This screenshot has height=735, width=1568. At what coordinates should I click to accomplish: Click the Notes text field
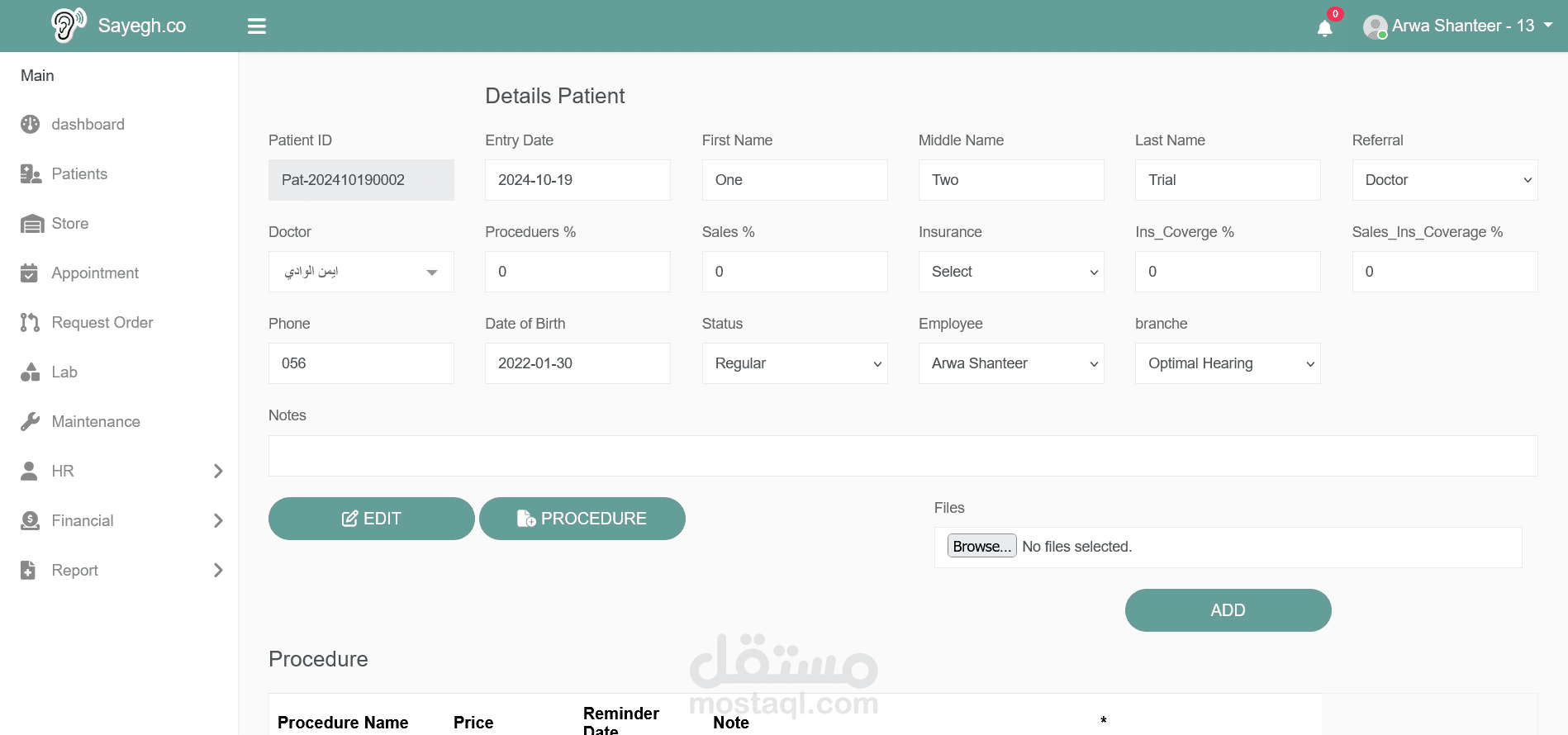coord(903,456)
